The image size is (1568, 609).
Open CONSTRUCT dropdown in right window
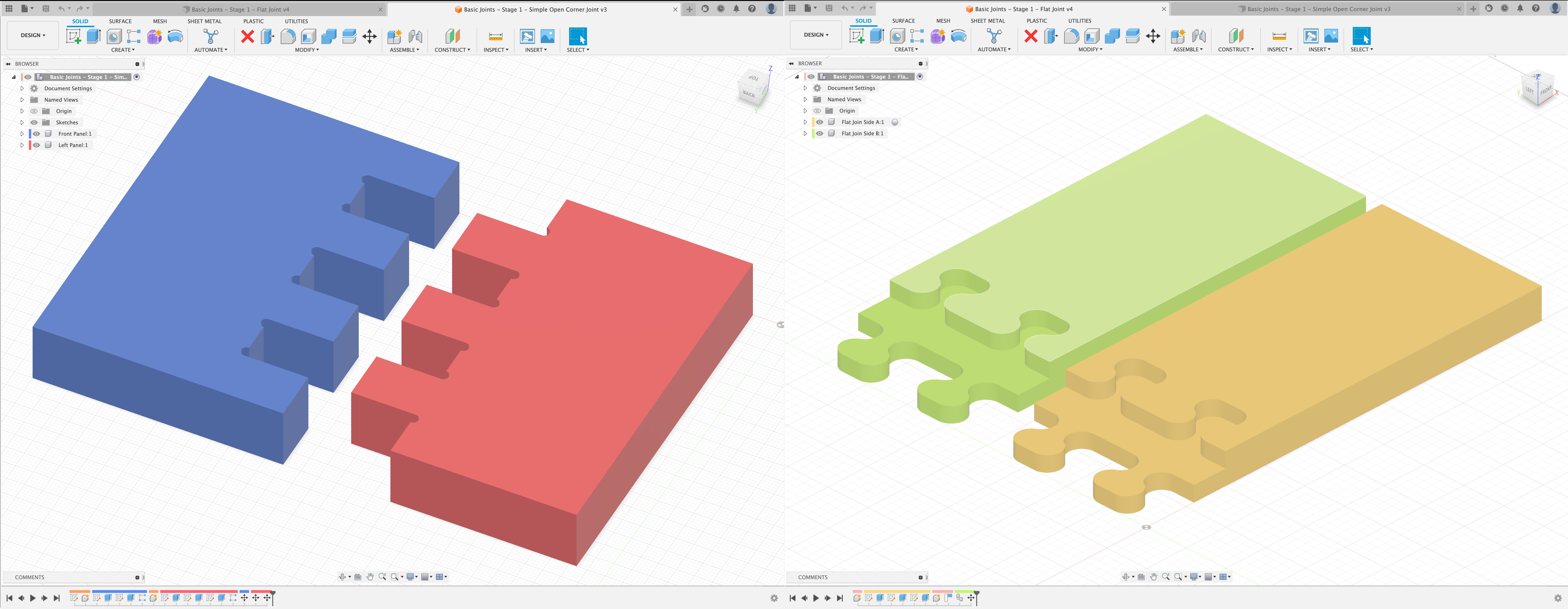[1236, 49]
